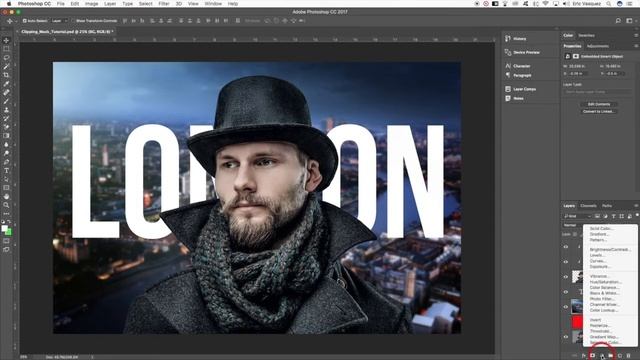640x360 pixels.
Task: Choose Curves from the adjustment menu
Action: [x=598, y=260]
